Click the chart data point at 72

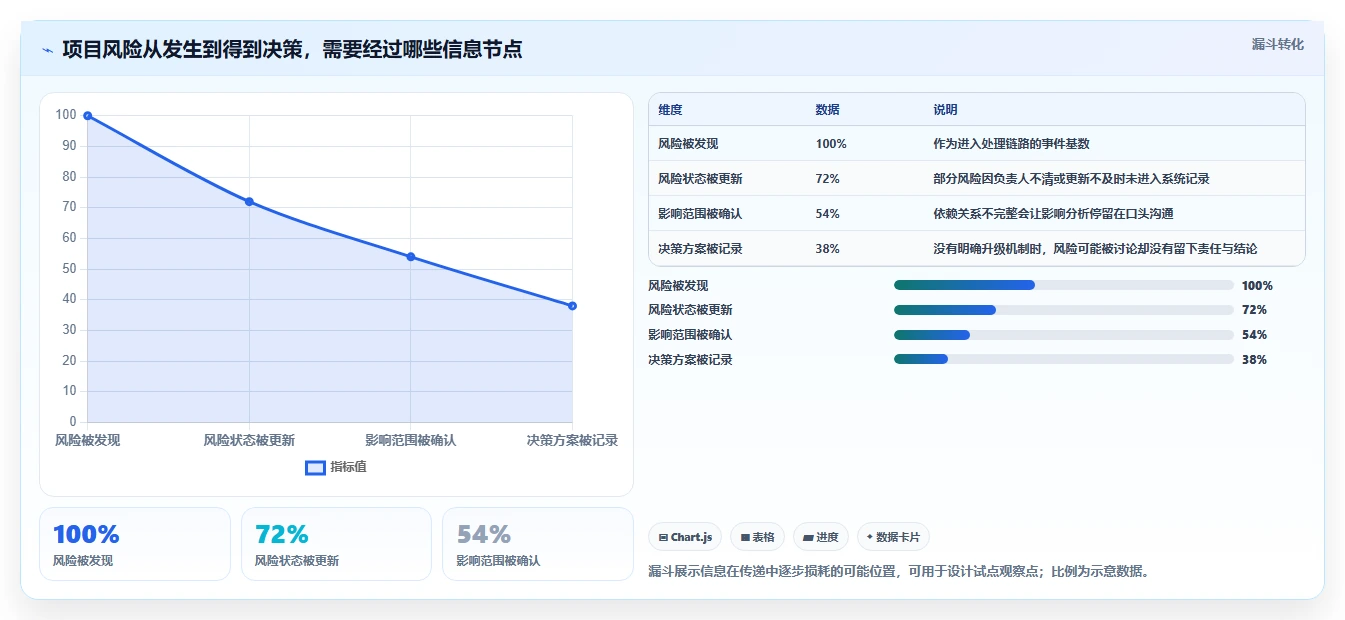[249, 202]
